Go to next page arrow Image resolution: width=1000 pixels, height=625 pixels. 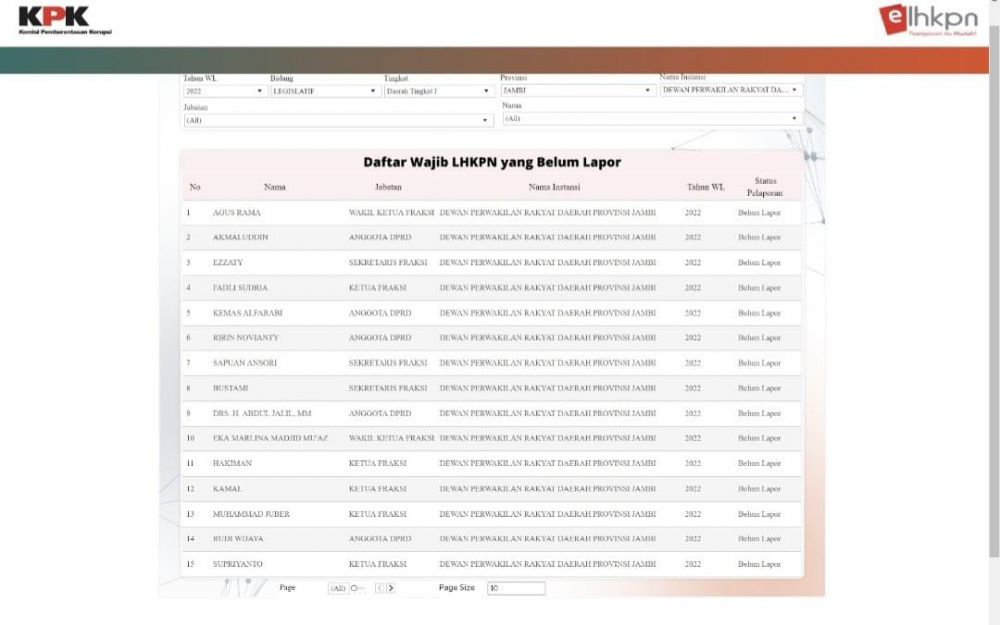(390, 588)
